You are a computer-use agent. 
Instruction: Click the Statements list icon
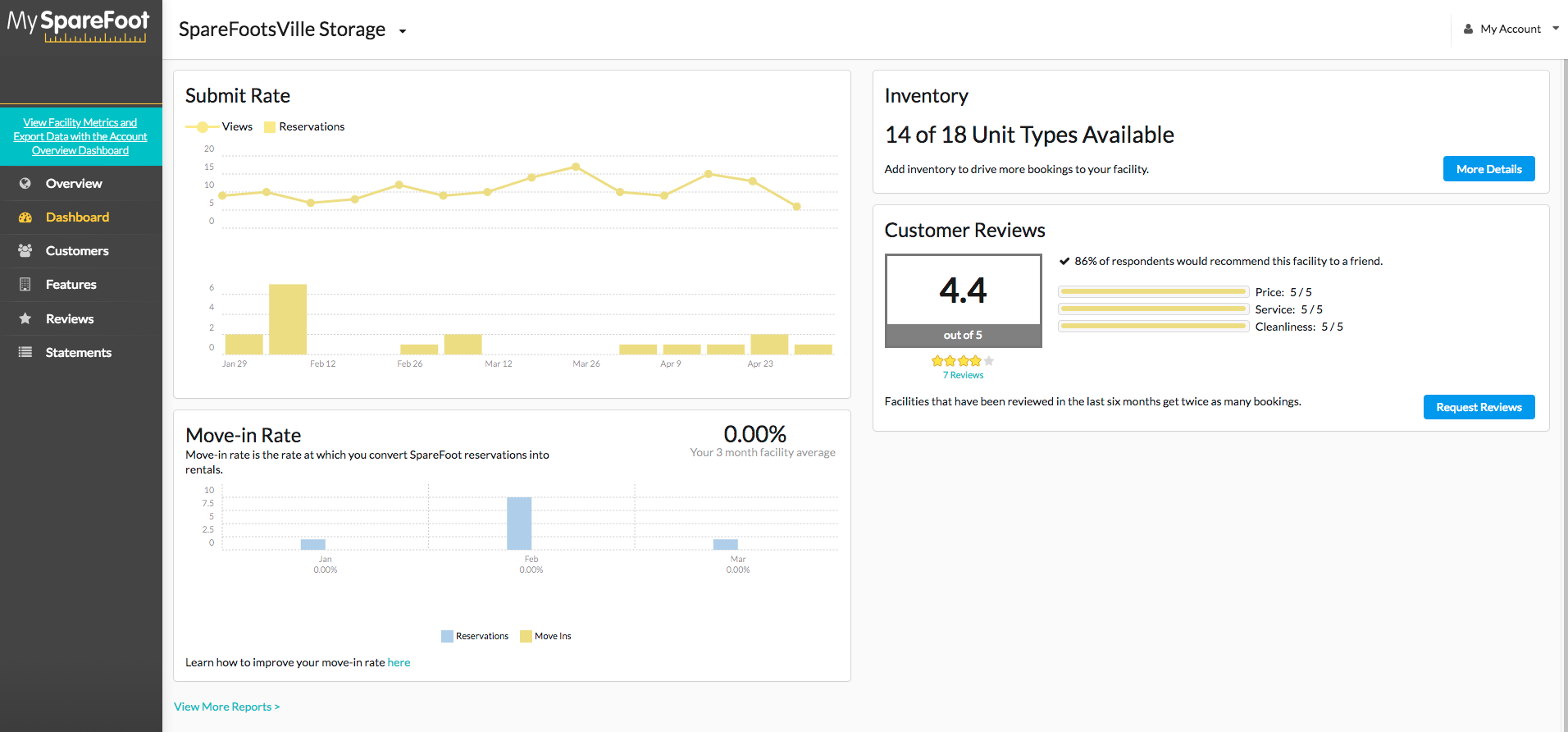pos(25,352)
